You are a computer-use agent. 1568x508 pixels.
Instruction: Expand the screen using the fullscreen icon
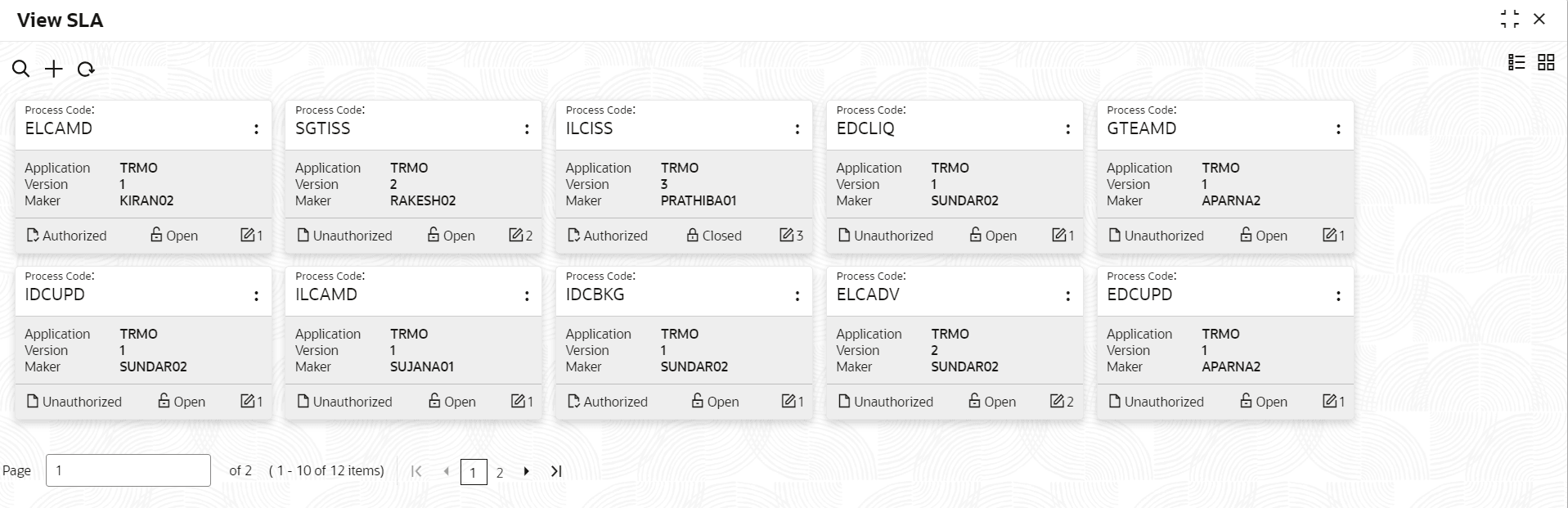coord(1508,19)
